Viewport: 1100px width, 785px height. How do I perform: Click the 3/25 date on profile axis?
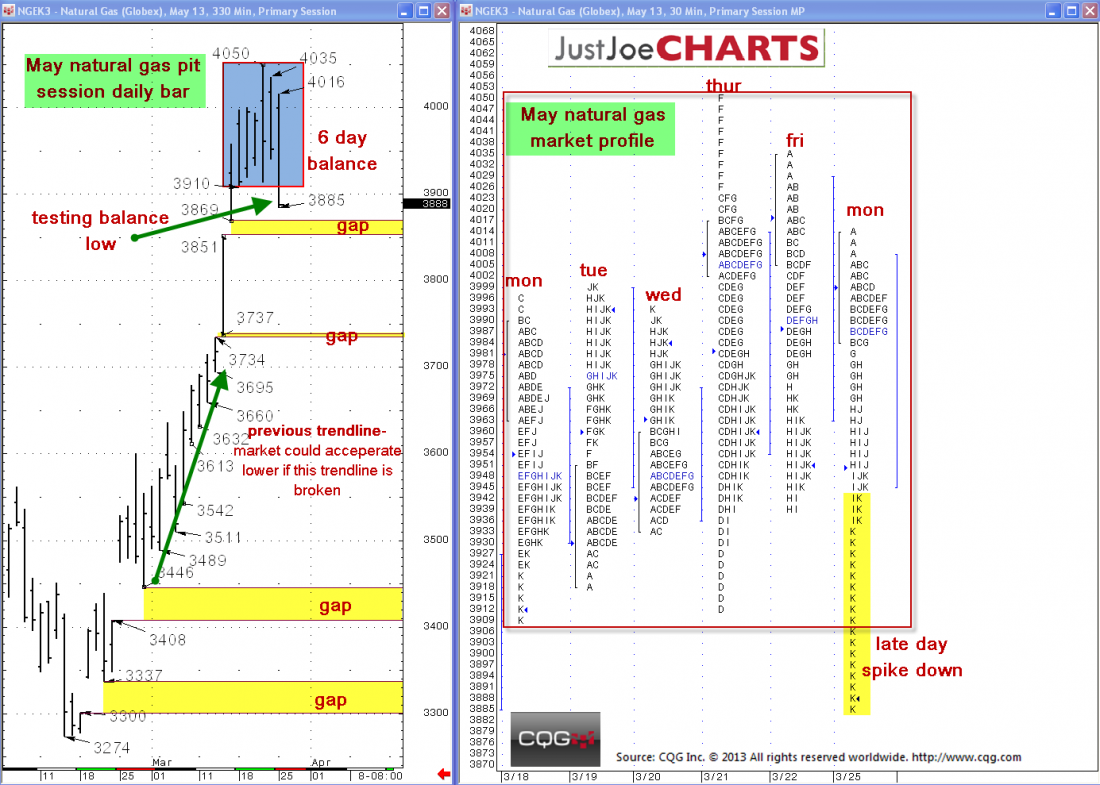coord(849,776)
